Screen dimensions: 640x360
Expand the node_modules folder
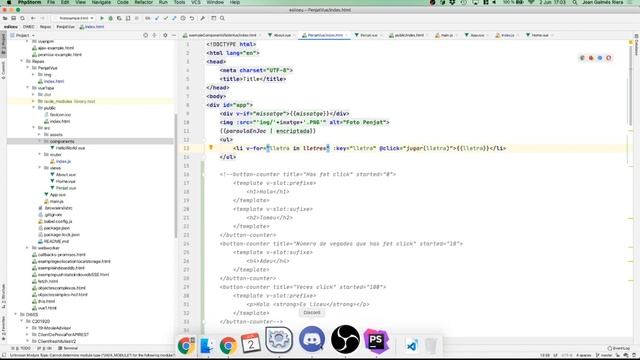point(33,101)
